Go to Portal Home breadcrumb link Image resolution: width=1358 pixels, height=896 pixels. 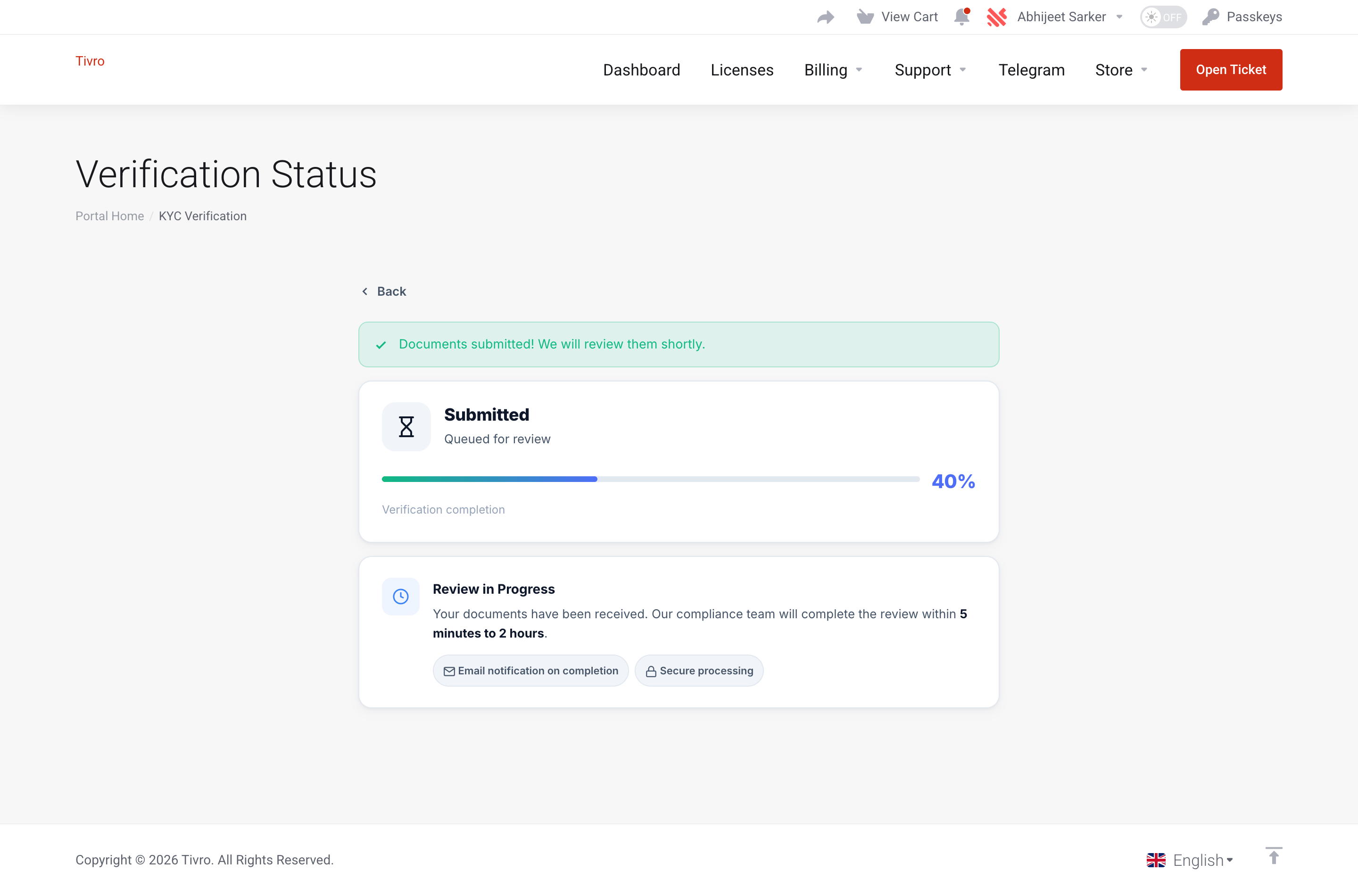click(x=109, y=216)
